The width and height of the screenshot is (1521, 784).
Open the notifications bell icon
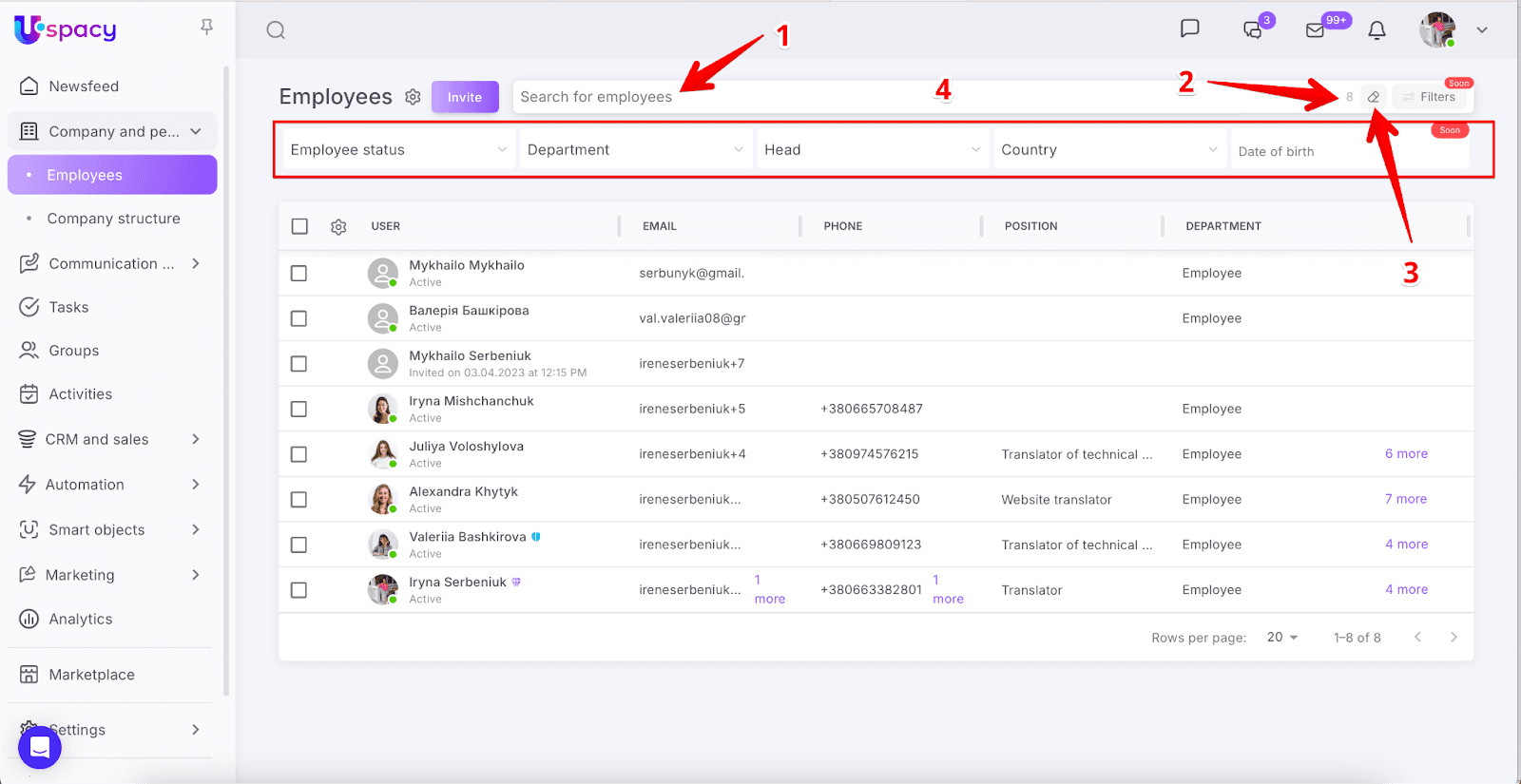pos(1377,30)
